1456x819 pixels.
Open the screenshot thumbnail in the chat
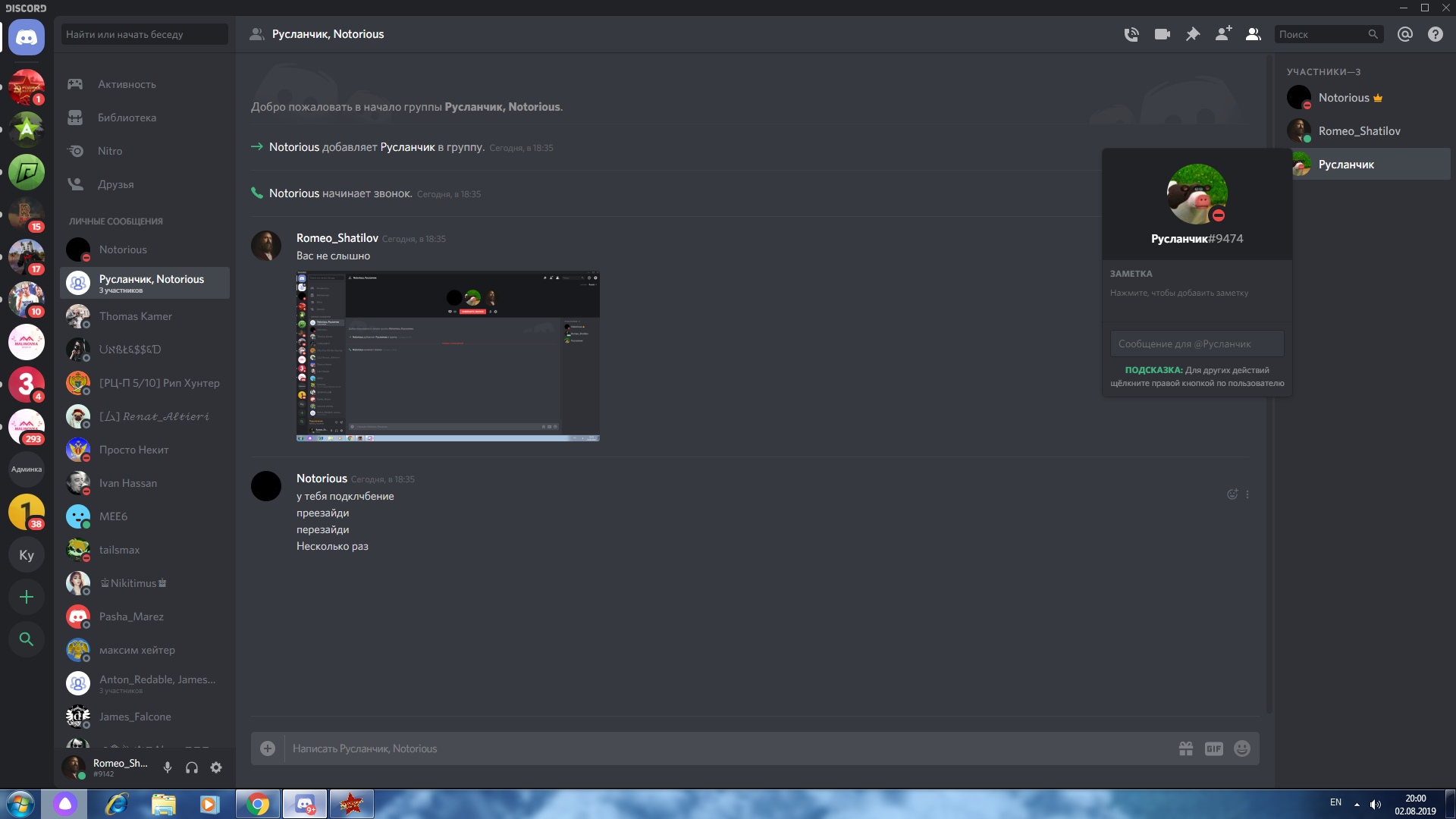point(447,356)
